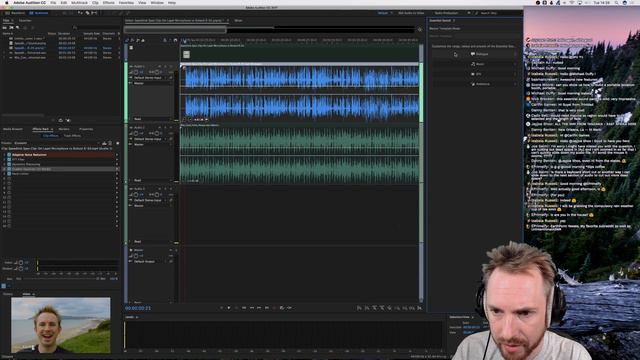The height and width of the screenshot is (360, 640).
Task: Click the Pause transport button
Action: point(236,308)
